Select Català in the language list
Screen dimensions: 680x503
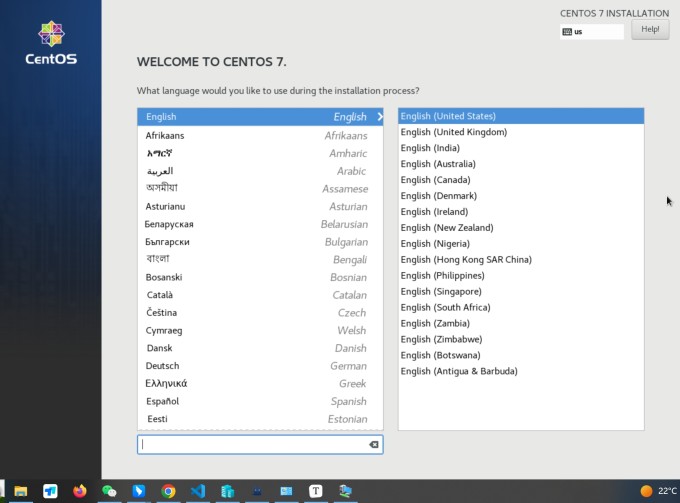pyautogui.click(x=260, y=295)
